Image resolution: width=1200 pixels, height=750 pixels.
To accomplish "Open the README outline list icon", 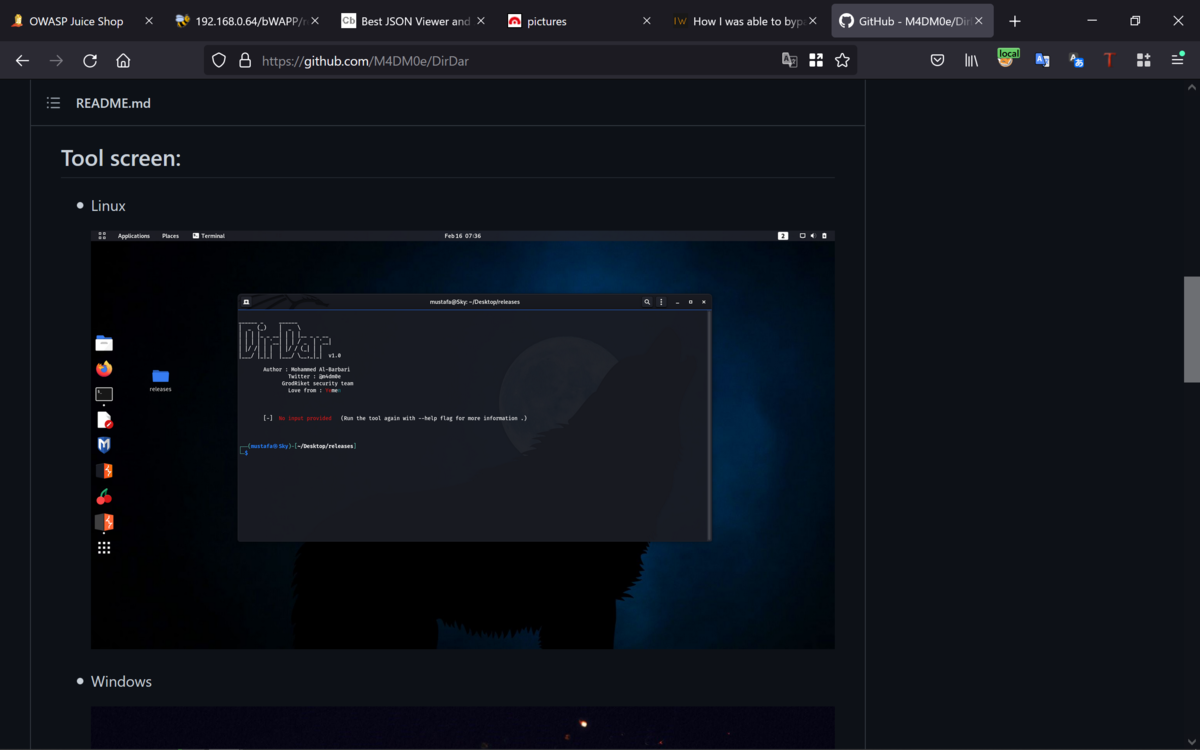I will [x=53, y=103].
